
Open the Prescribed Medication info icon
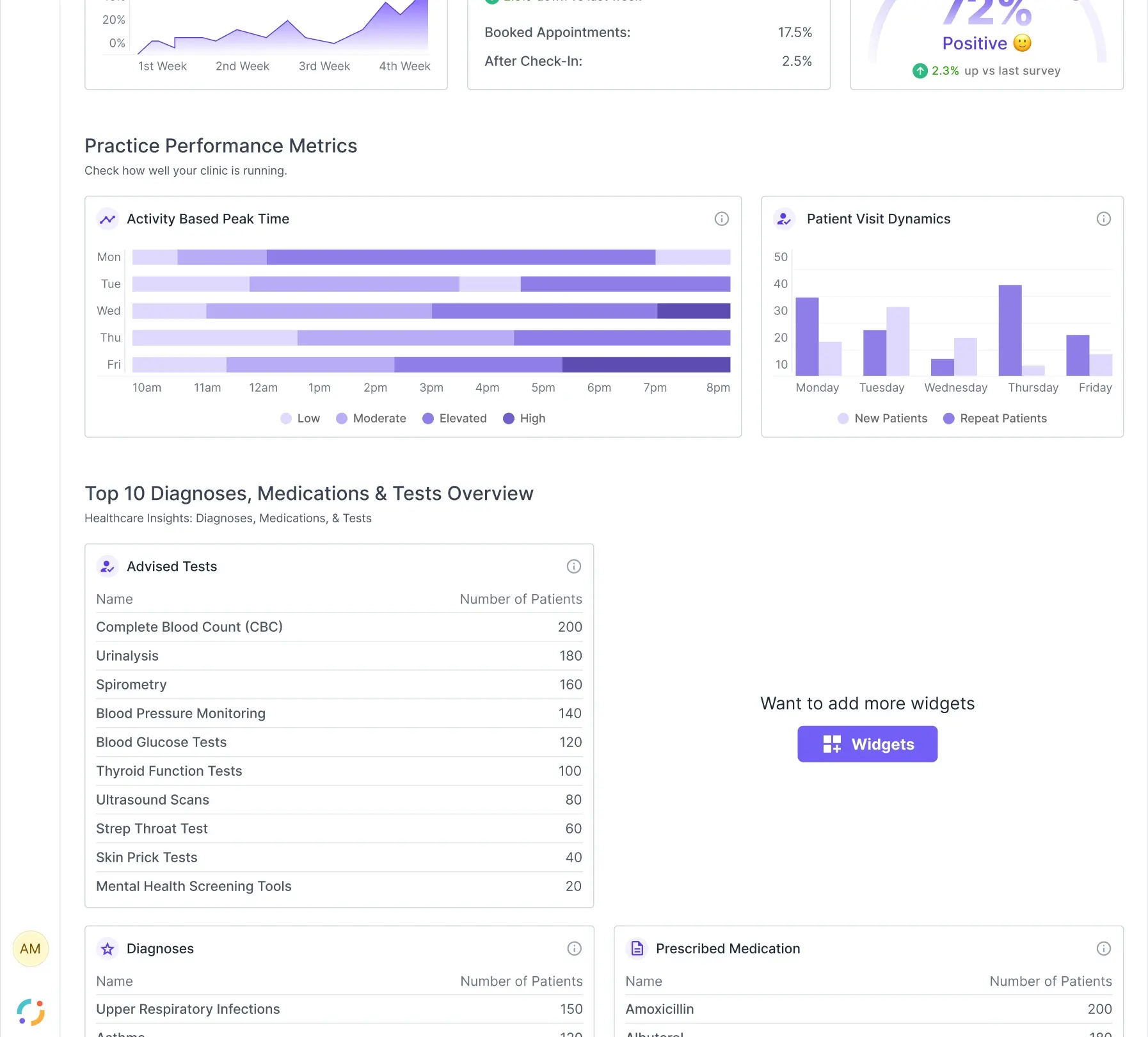[1103, 949]
